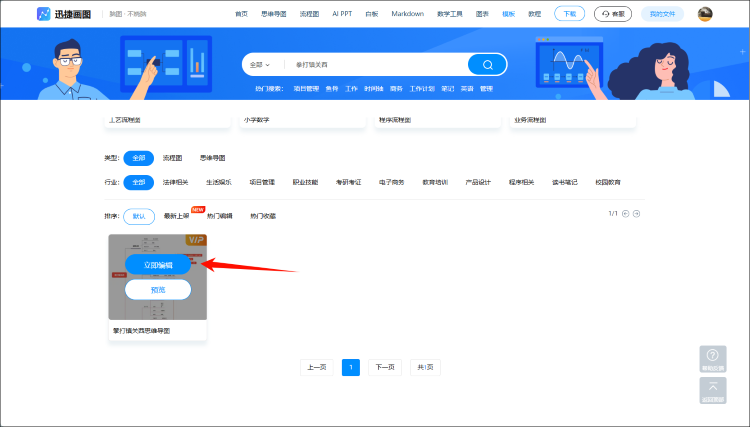Select 思维导图 in the 类型 filter row

212,158
